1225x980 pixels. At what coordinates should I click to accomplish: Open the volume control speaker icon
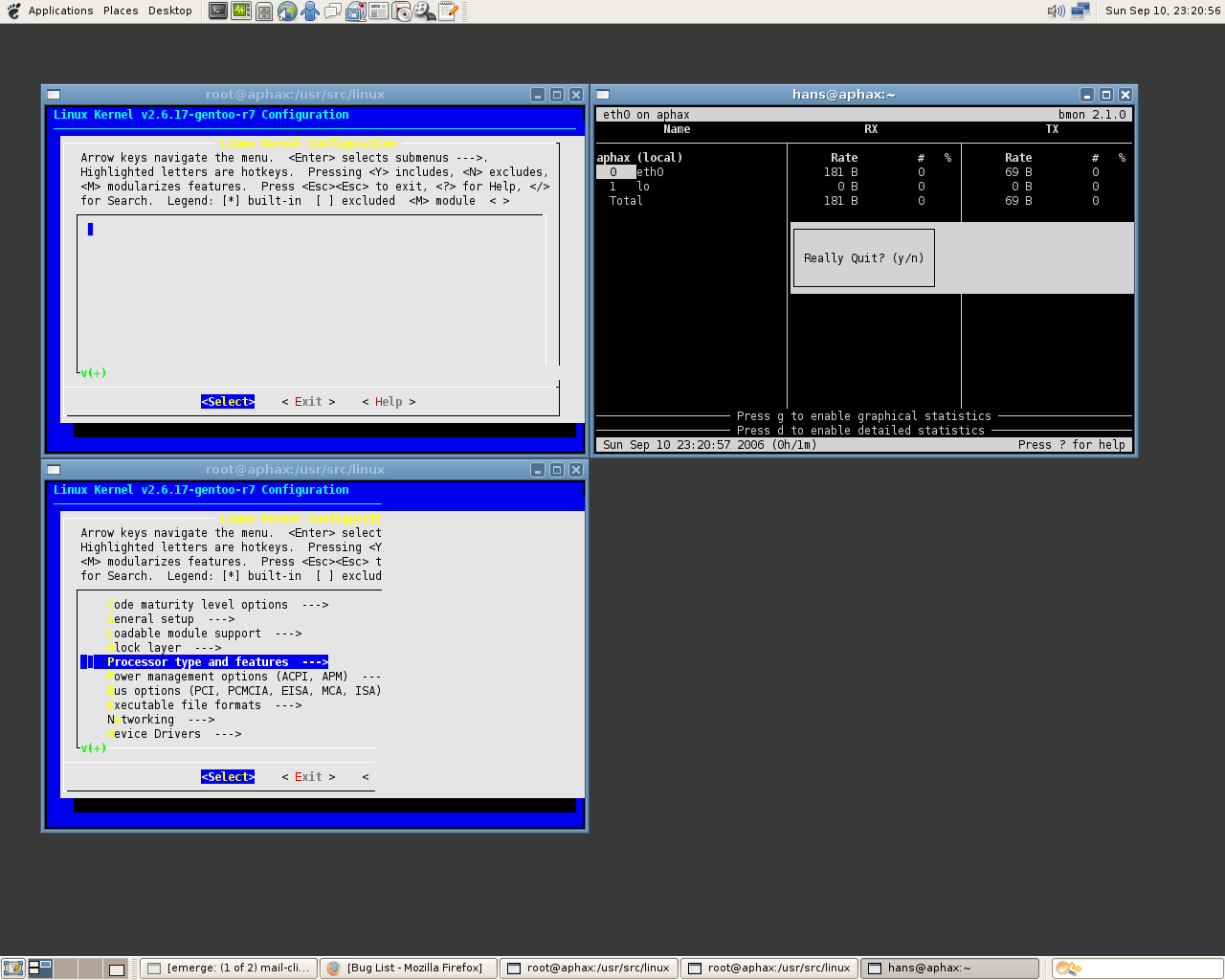coord(1057,11)
